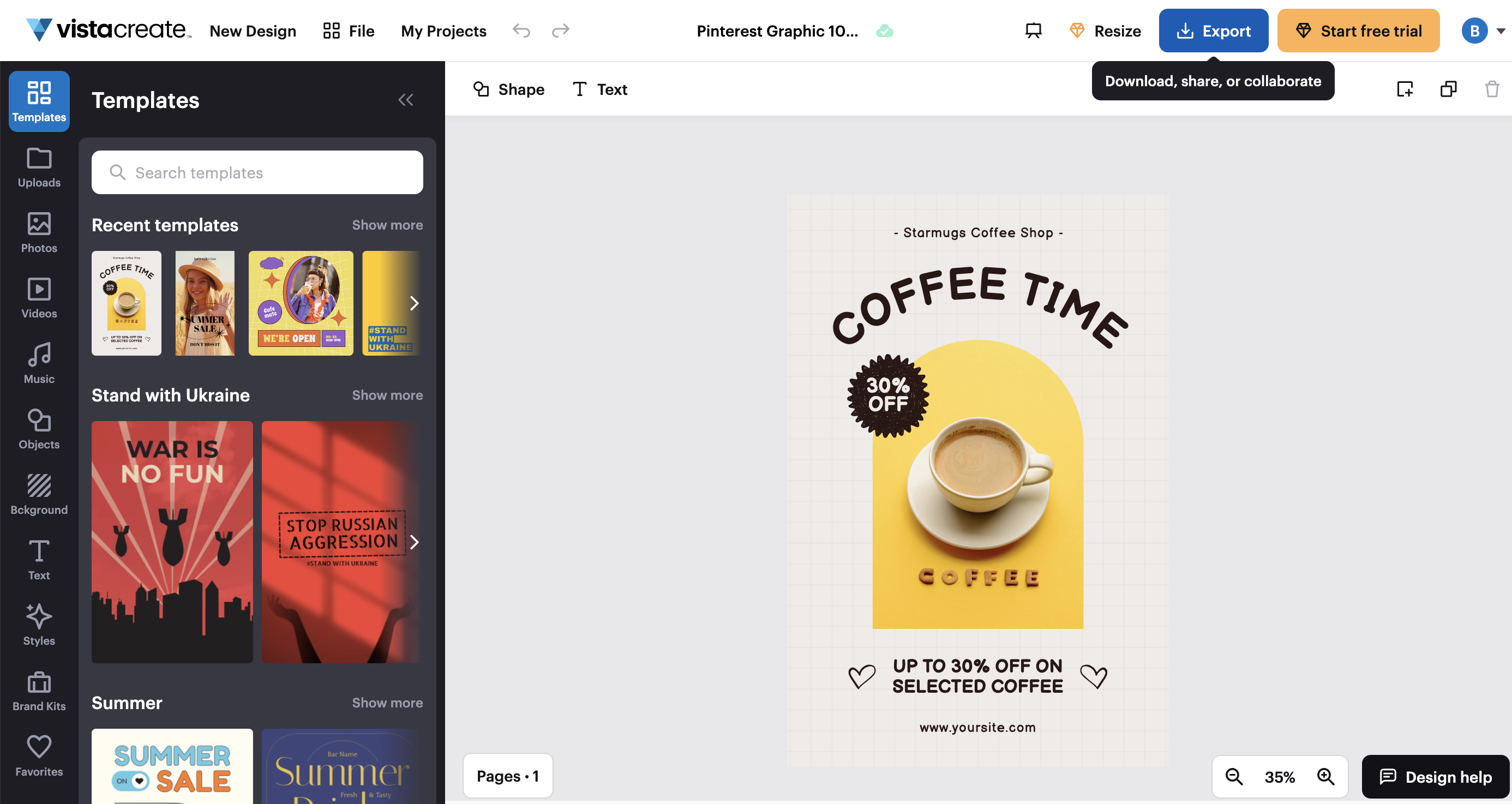Open Design help chat

pos(1435,776)
